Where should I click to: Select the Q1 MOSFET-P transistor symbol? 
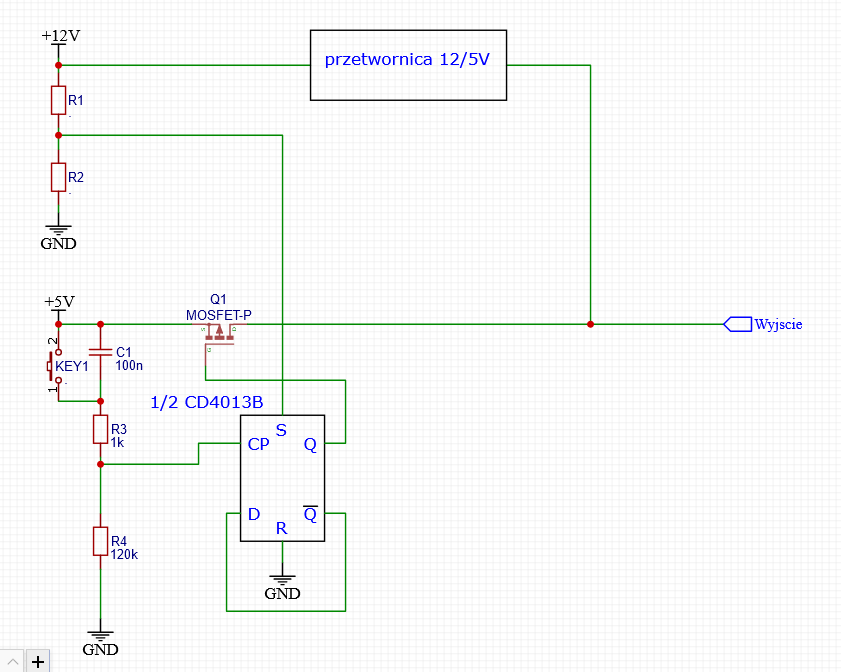point(219,335)
